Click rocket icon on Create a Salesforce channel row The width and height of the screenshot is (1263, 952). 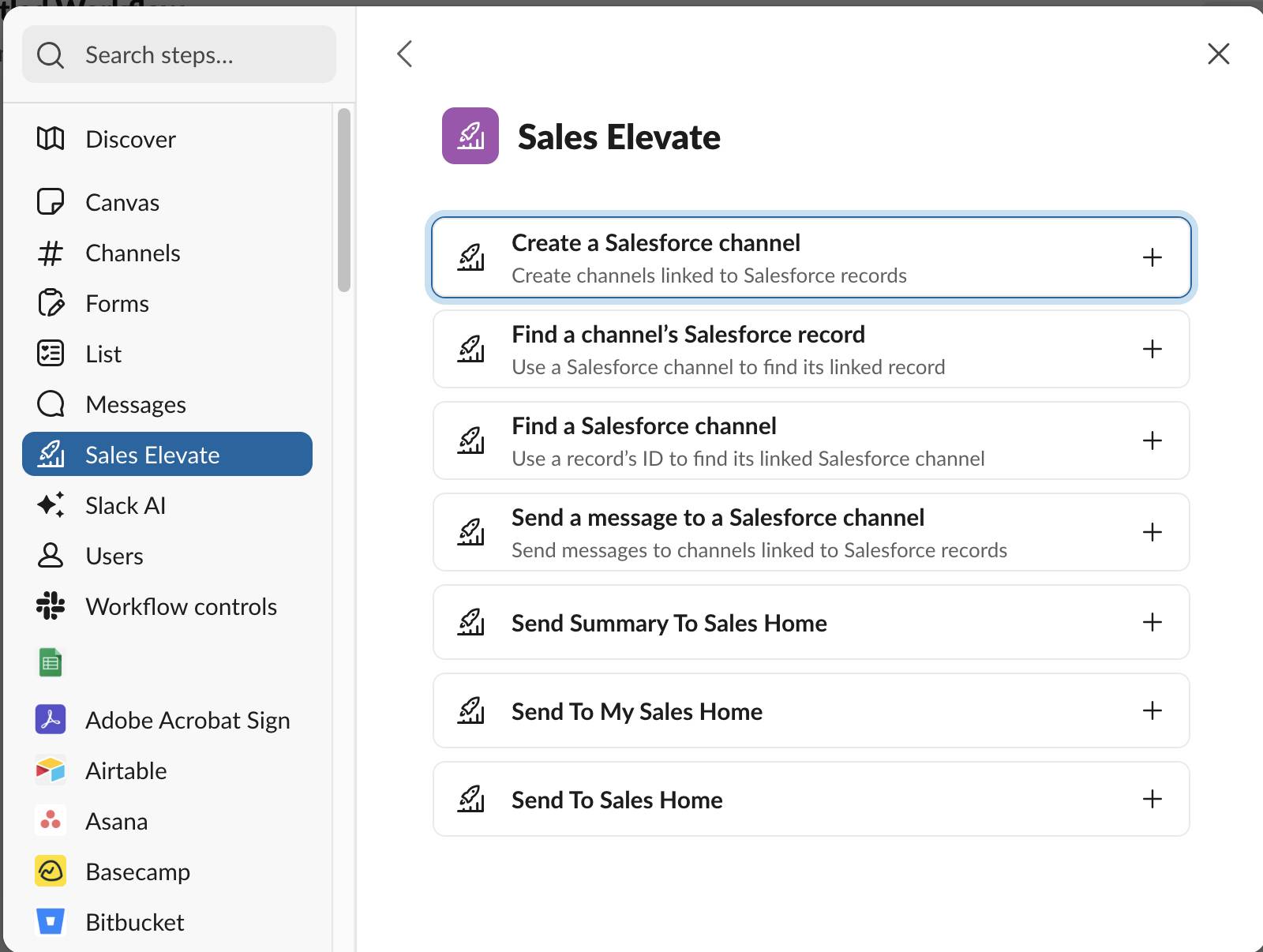471,257
